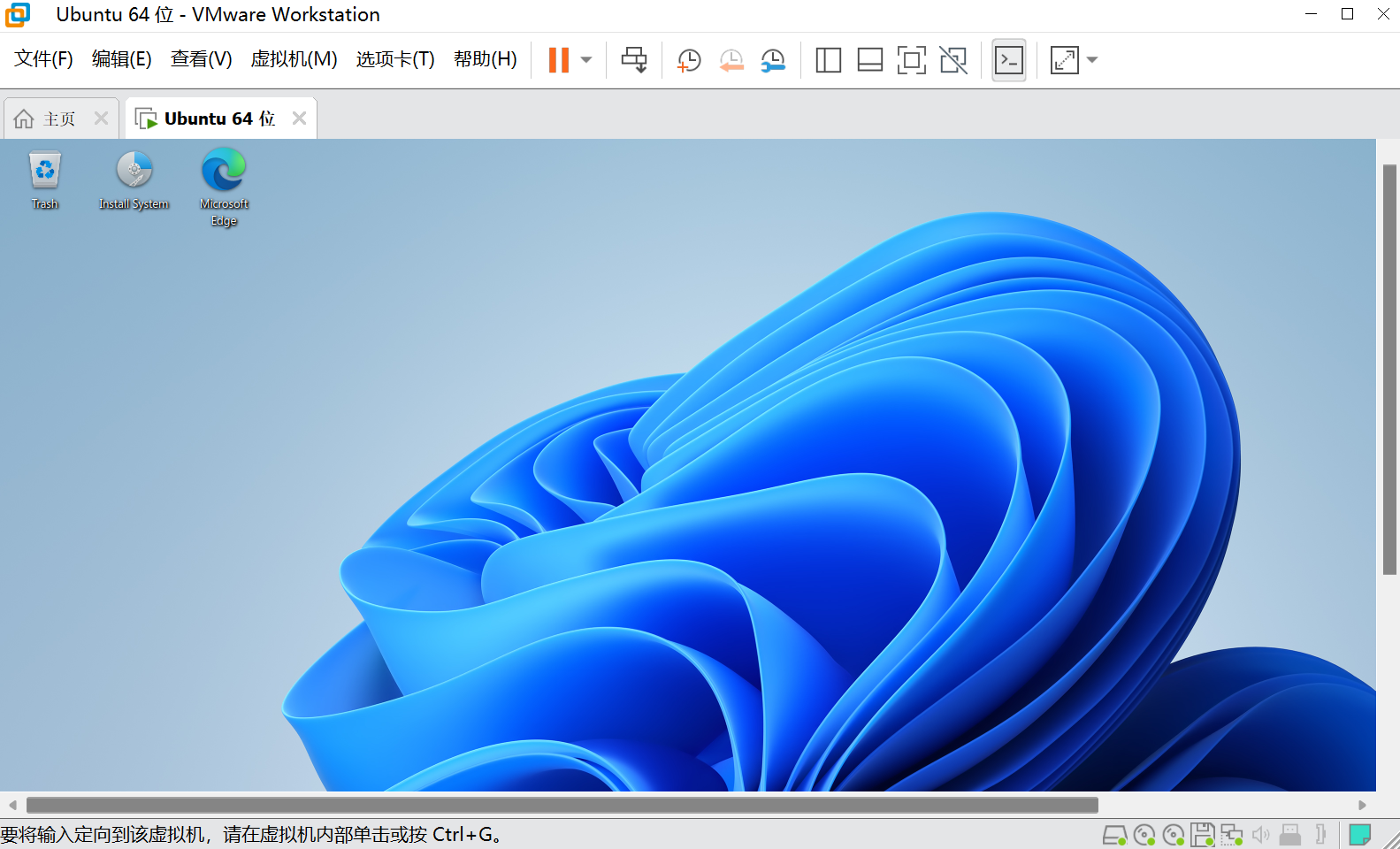Expand the stretch guest display dropdown arrow
Screen dimensions: 1400x849
click(x=1092, y=60)
